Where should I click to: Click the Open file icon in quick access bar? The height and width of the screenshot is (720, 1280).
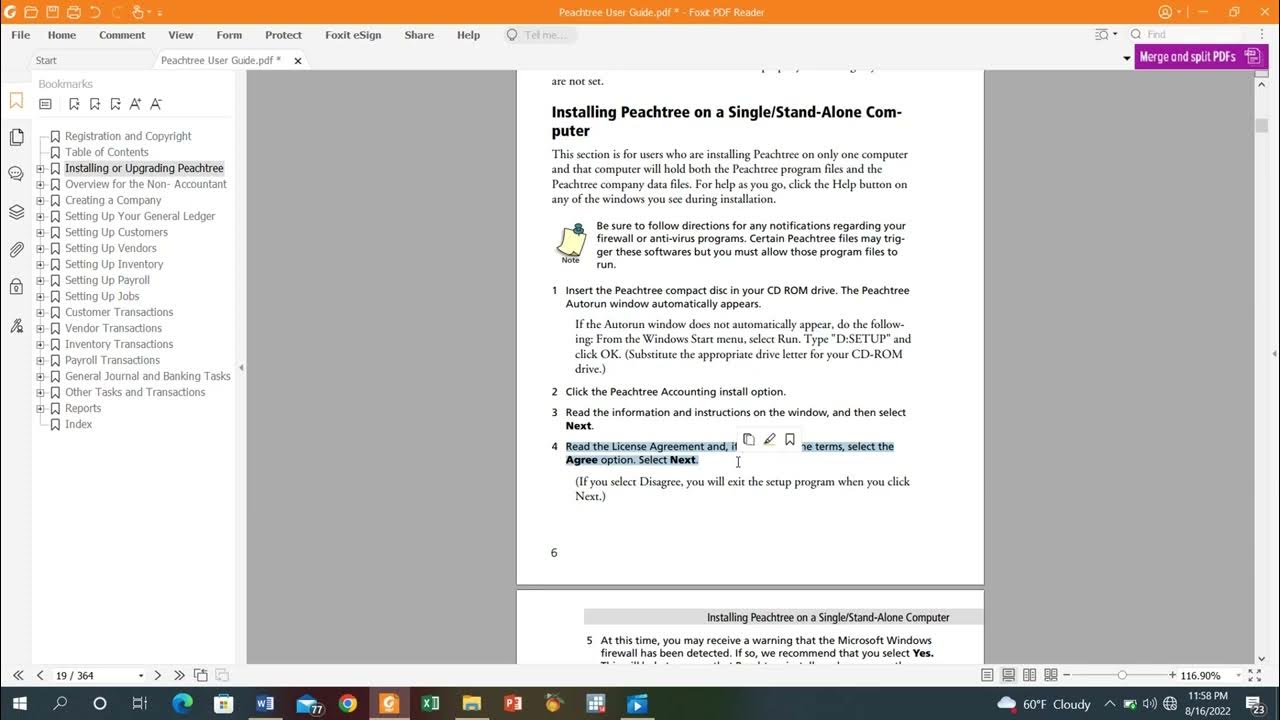click(31, 12)
